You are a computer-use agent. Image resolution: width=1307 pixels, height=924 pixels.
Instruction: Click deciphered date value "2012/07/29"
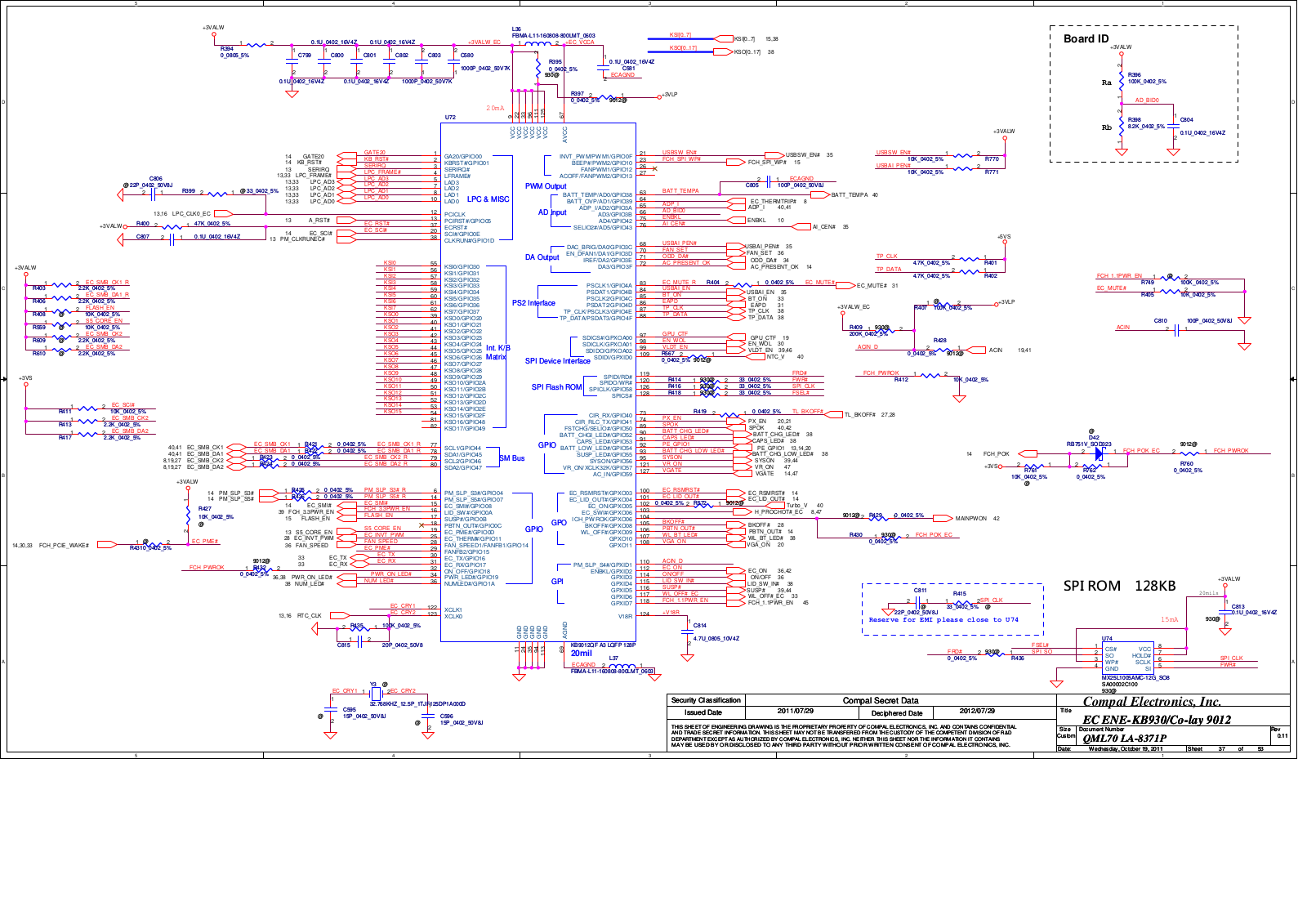click(x=977, y=711)
